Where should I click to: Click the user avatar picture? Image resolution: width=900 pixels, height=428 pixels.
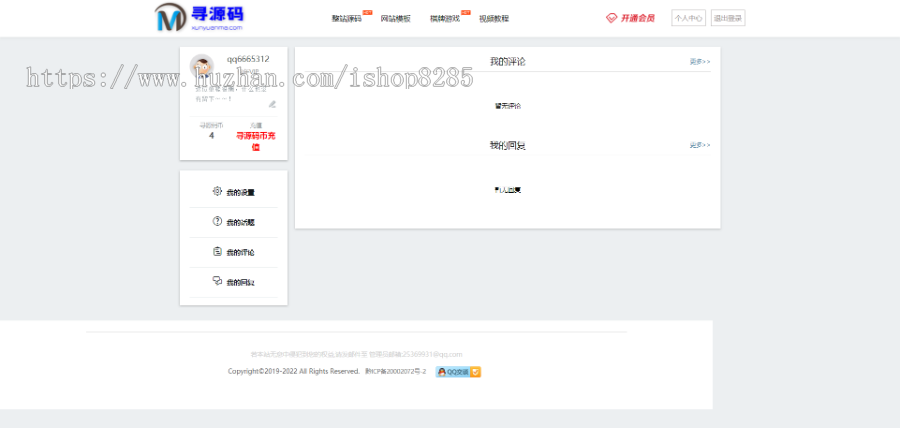point(202,67)
